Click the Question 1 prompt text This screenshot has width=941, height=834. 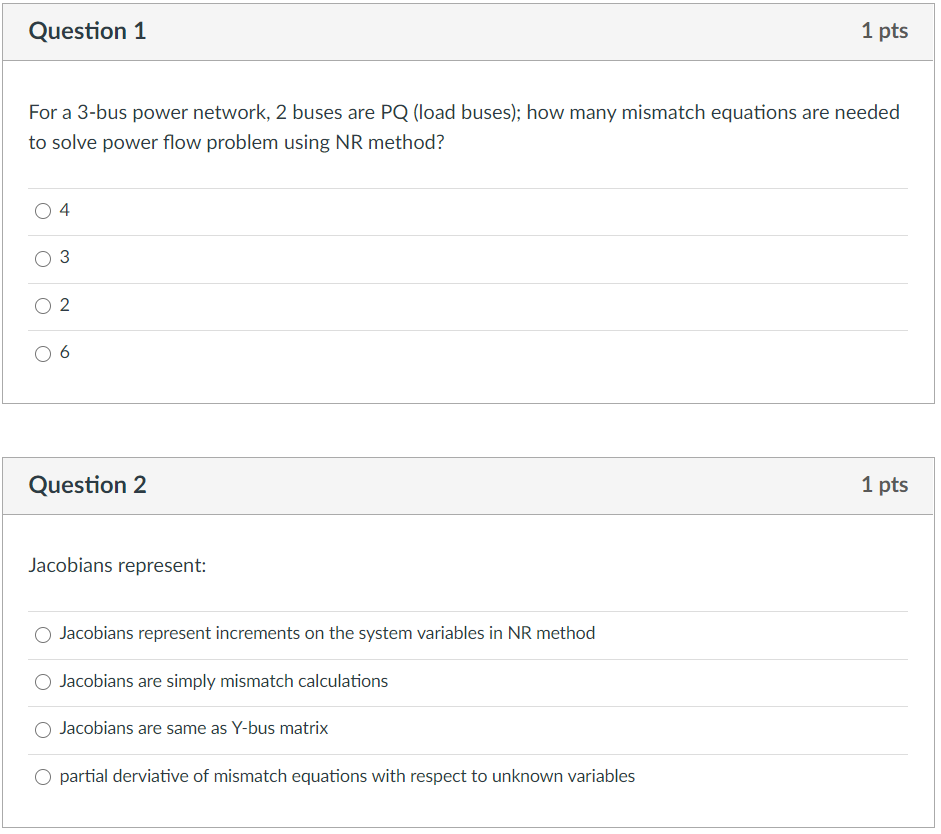463,127
